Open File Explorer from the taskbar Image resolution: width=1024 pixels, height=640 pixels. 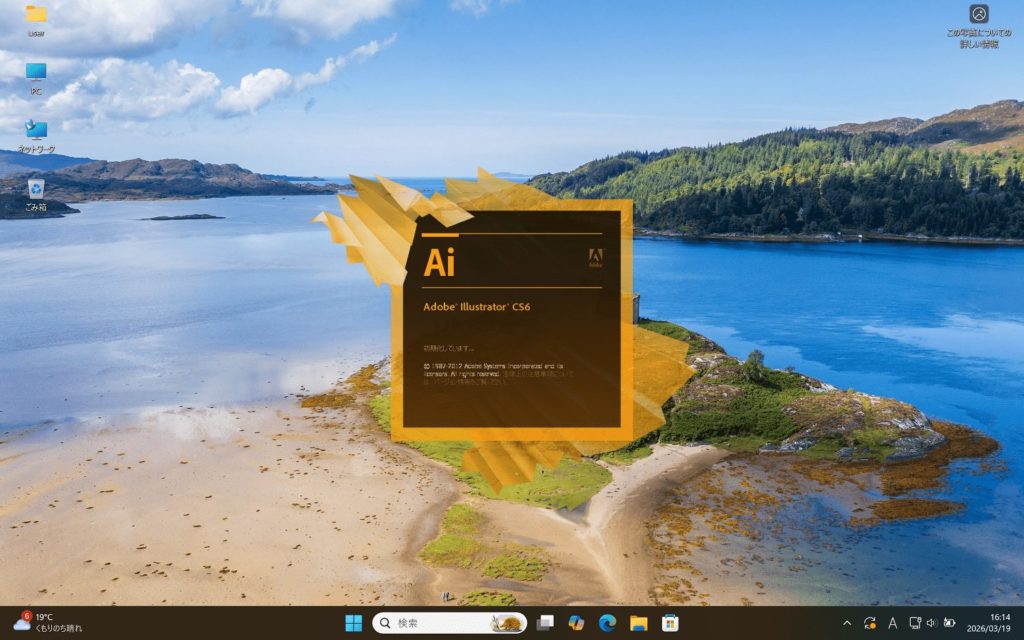tap(638, 623)
